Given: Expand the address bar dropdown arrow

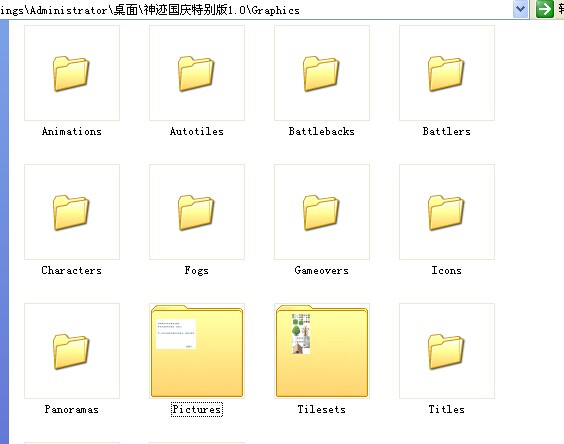Looking at the screenshot, I should (x=520, y=9).
